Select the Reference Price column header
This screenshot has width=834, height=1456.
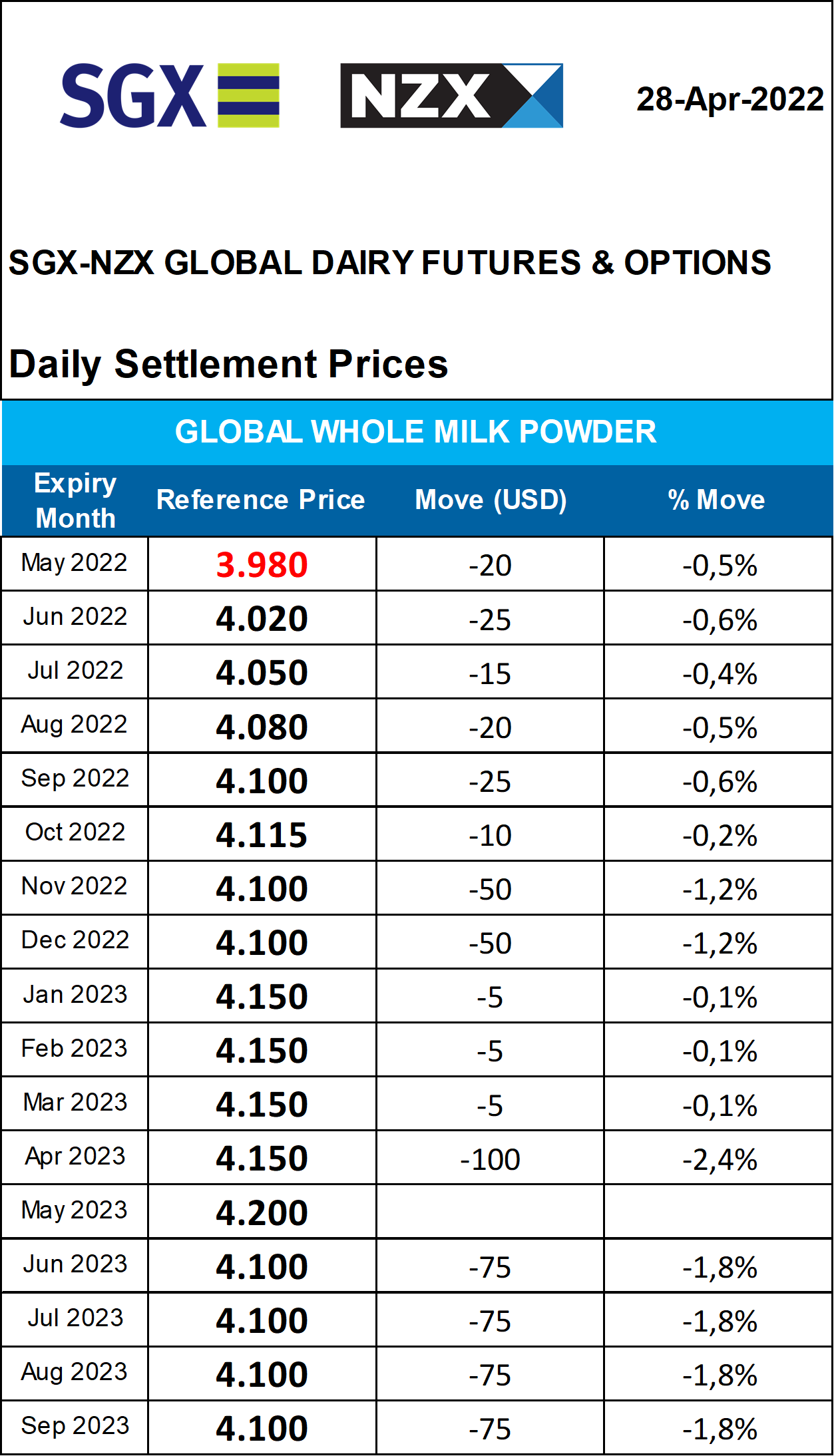coord(260,500)
